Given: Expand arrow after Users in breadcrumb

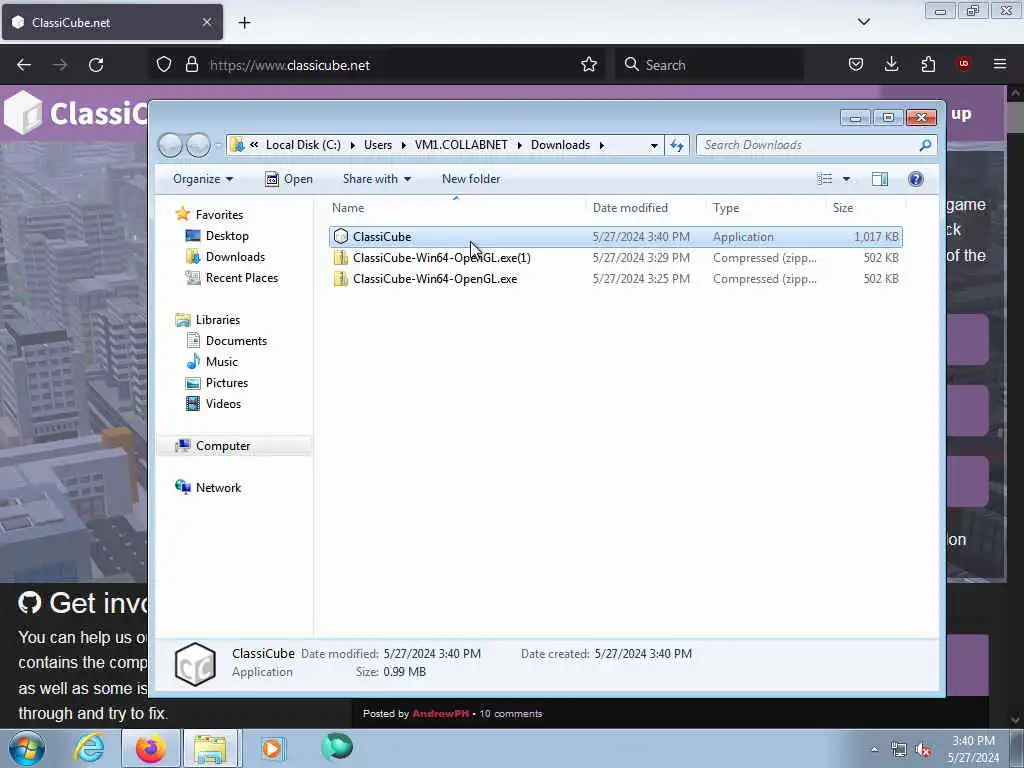Looking at the screenshot, I should tap(404, 145).
